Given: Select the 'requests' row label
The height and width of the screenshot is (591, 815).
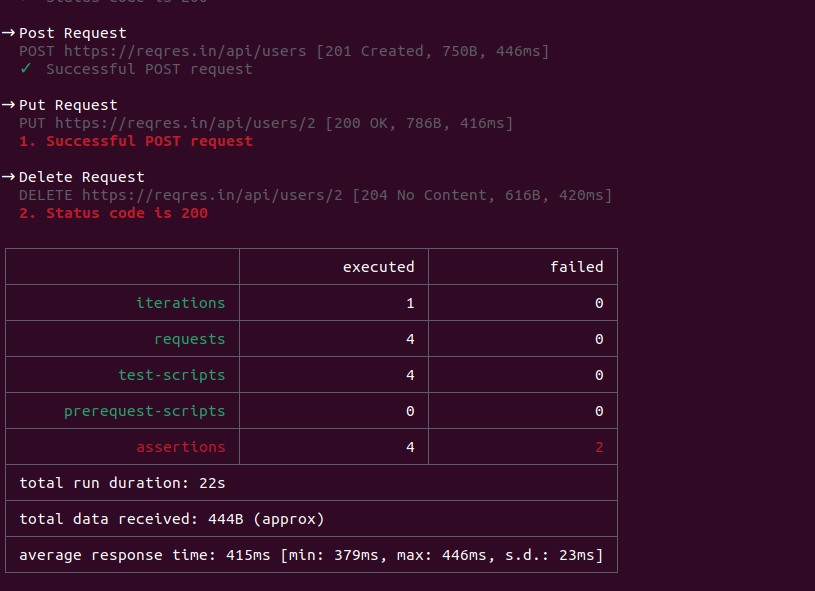Looking at the screenshot, I should 189,339.
